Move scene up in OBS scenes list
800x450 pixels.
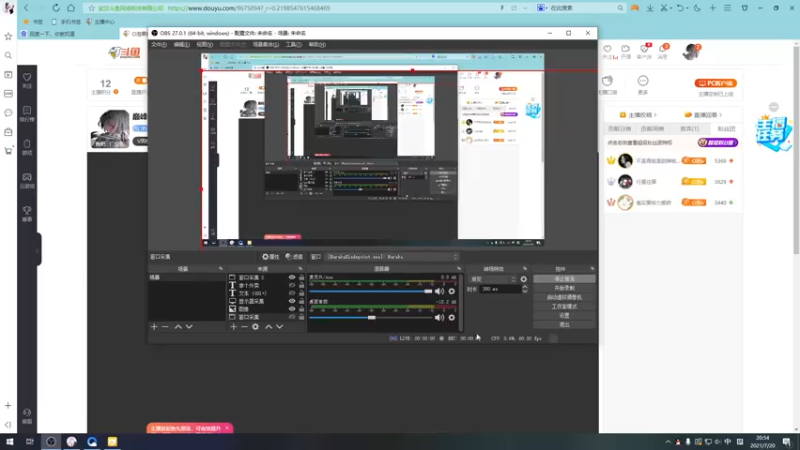tap(178, 327)
